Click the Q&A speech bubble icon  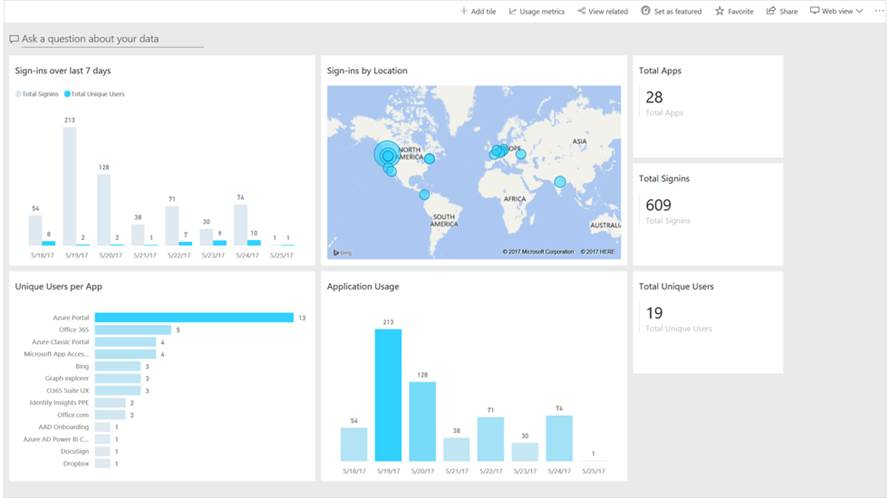(x=14, y=39)
